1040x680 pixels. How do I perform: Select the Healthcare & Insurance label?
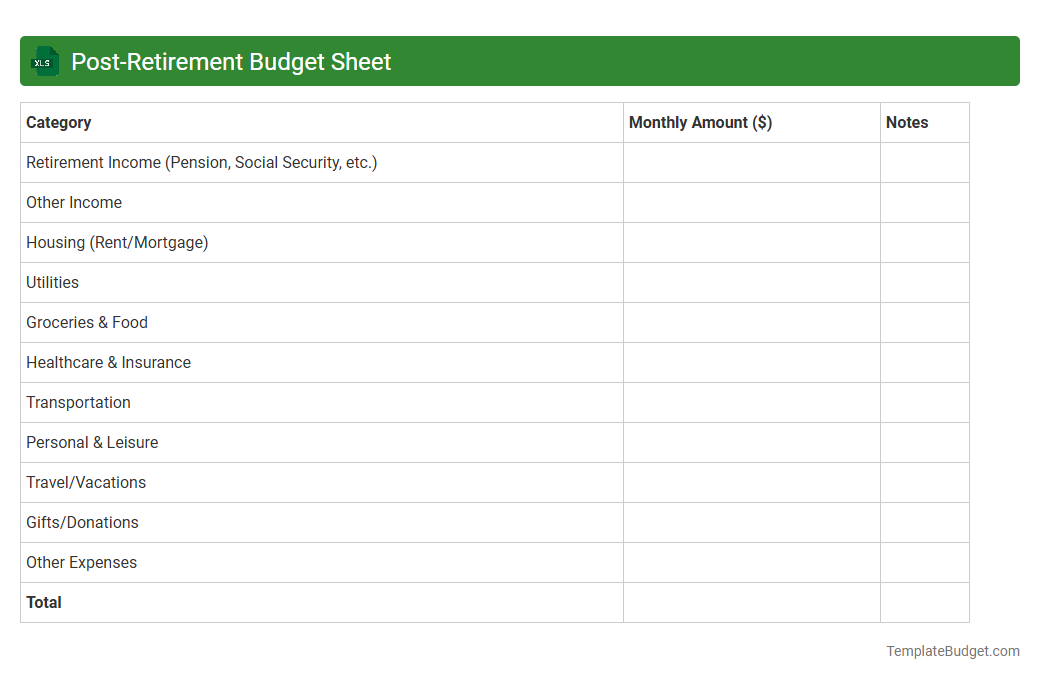[x=108, y=362]
